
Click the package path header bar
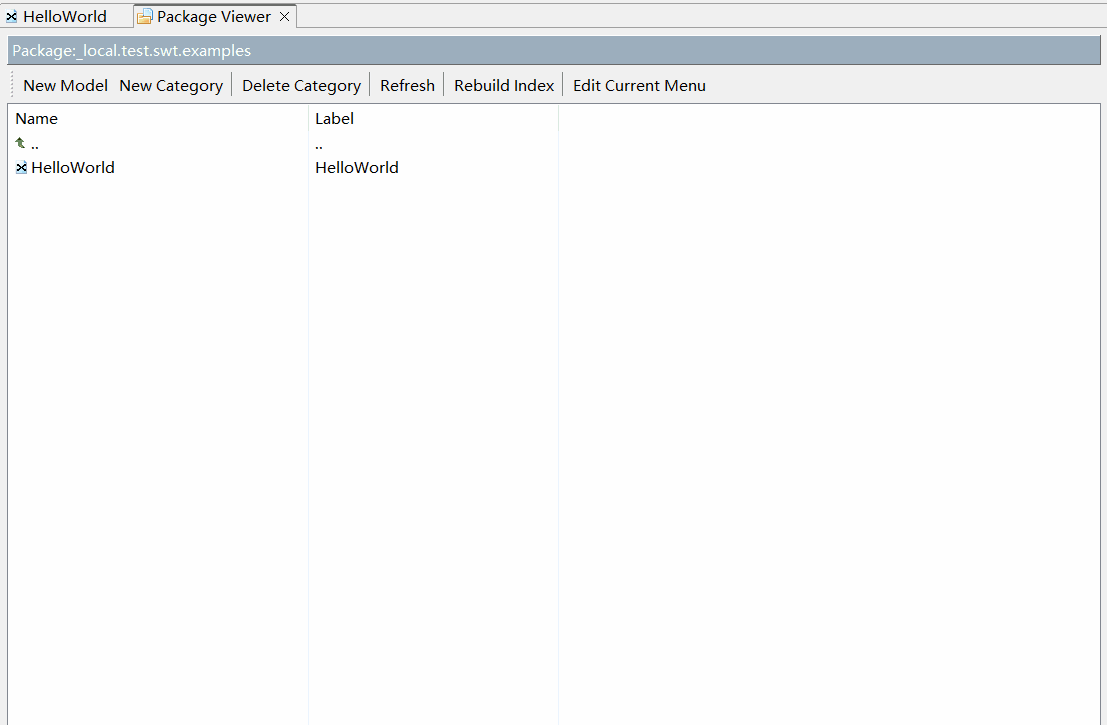point(553,50)
